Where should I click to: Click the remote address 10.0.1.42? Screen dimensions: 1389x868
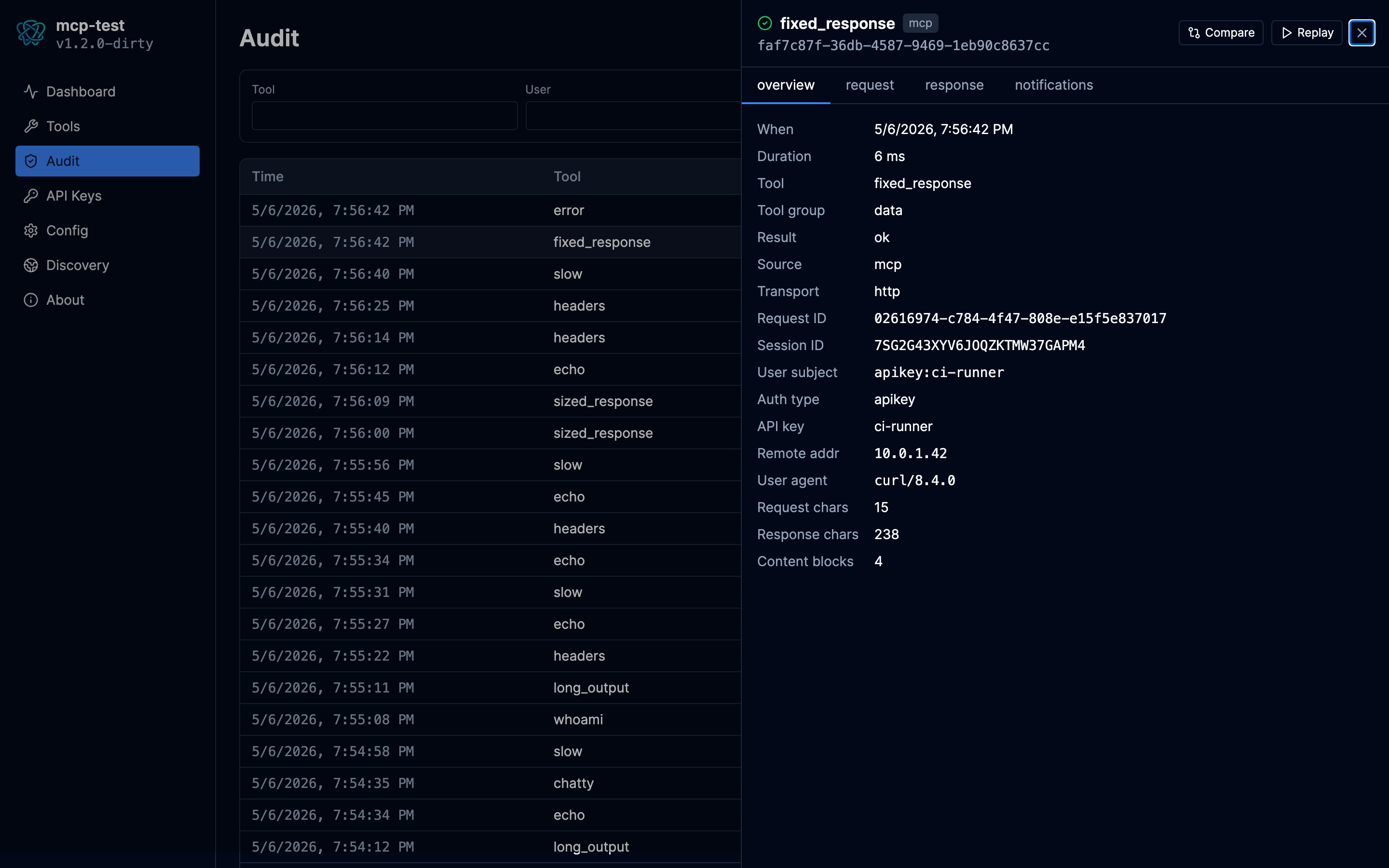point(910,453)
